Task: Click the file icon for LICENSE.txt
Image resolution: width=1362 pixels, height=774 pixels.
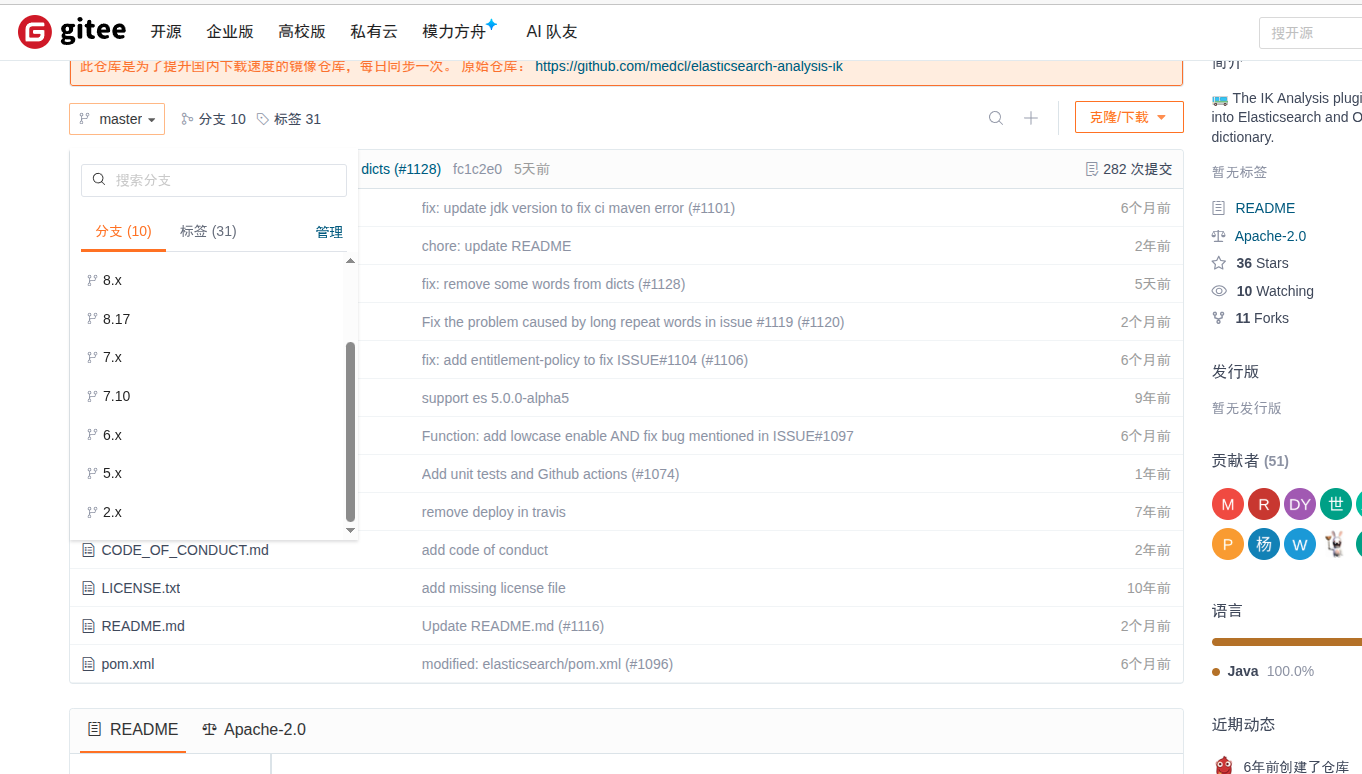Action: point(88,588)
